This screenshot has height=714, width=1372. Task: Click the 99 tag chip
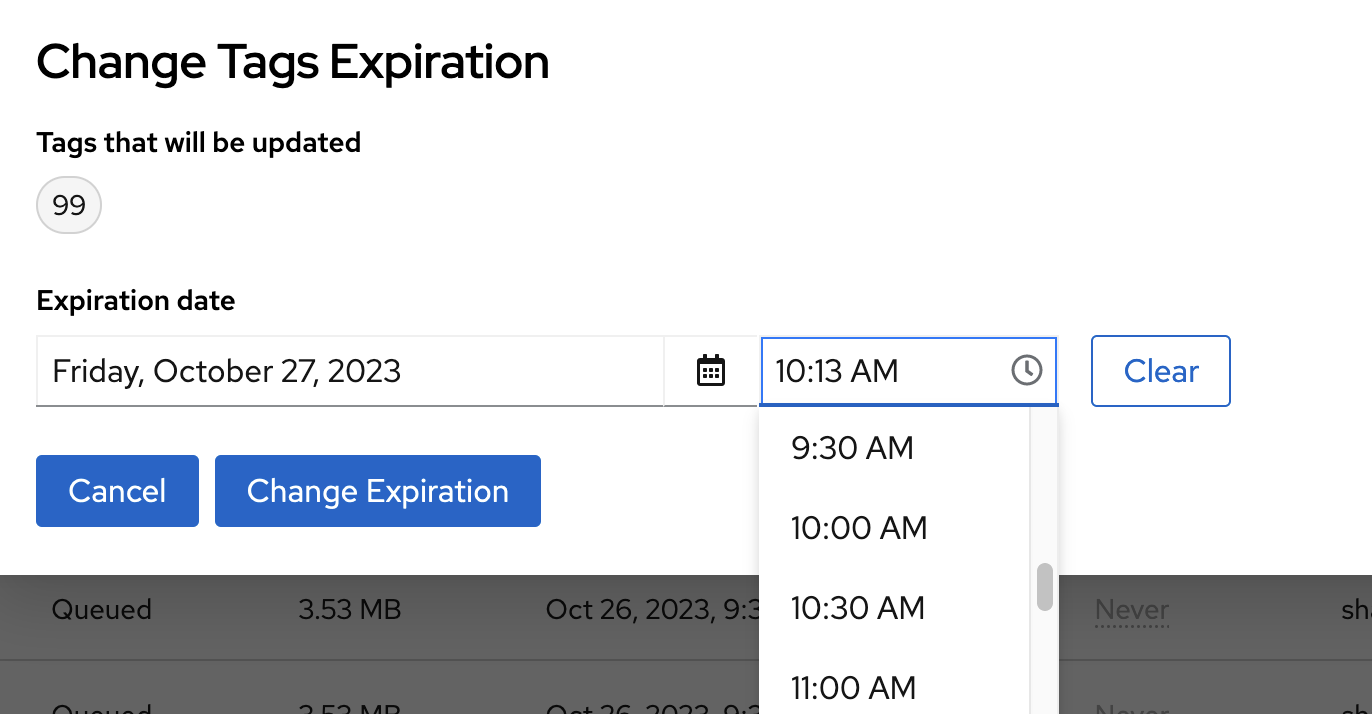point(69,206)
